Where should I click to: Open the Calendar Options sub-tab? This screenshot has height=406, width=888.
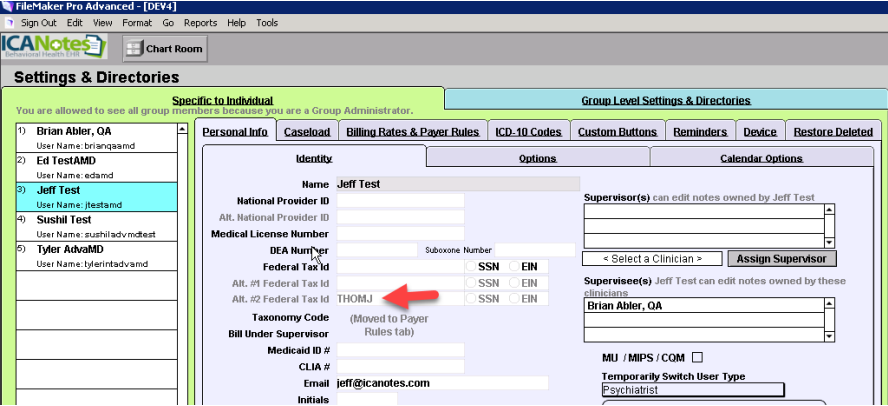pyautogui.click(x=761, y=158)
